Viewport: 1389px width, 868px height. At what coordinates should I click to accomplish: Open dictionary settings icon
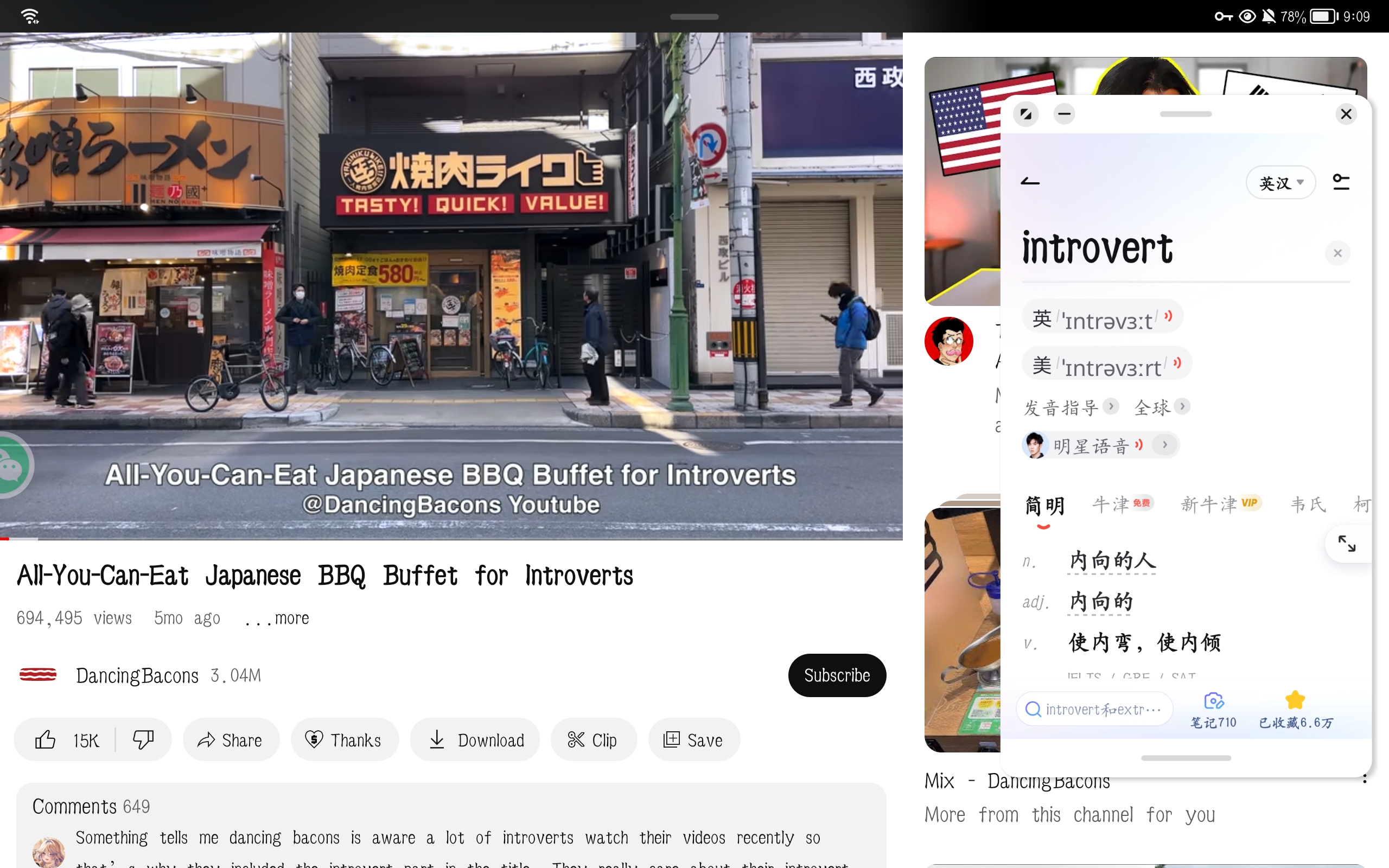1341,183
